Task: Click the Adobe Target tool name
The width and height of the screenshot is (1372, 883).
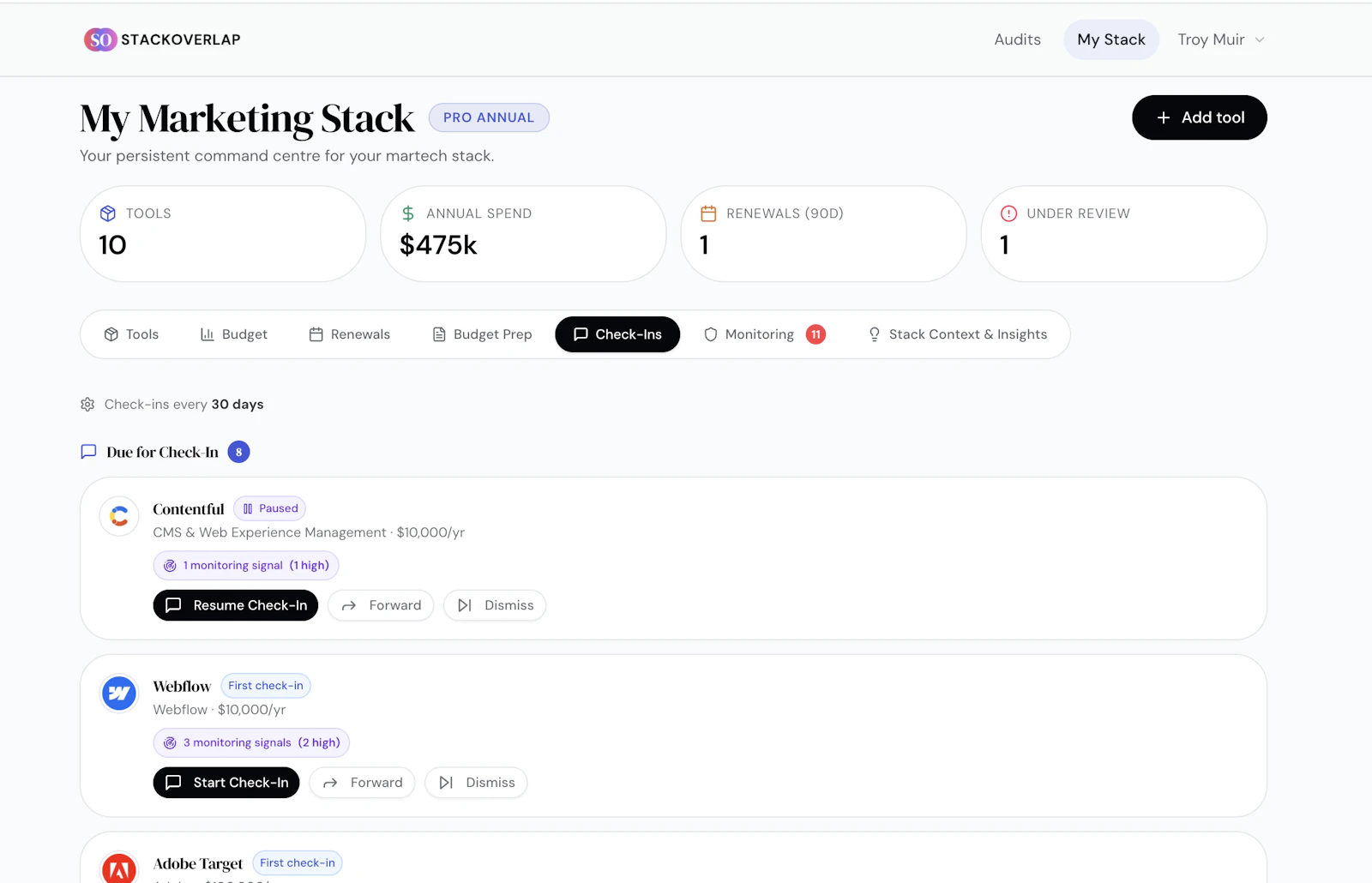Action: click(x=198, y=864)
